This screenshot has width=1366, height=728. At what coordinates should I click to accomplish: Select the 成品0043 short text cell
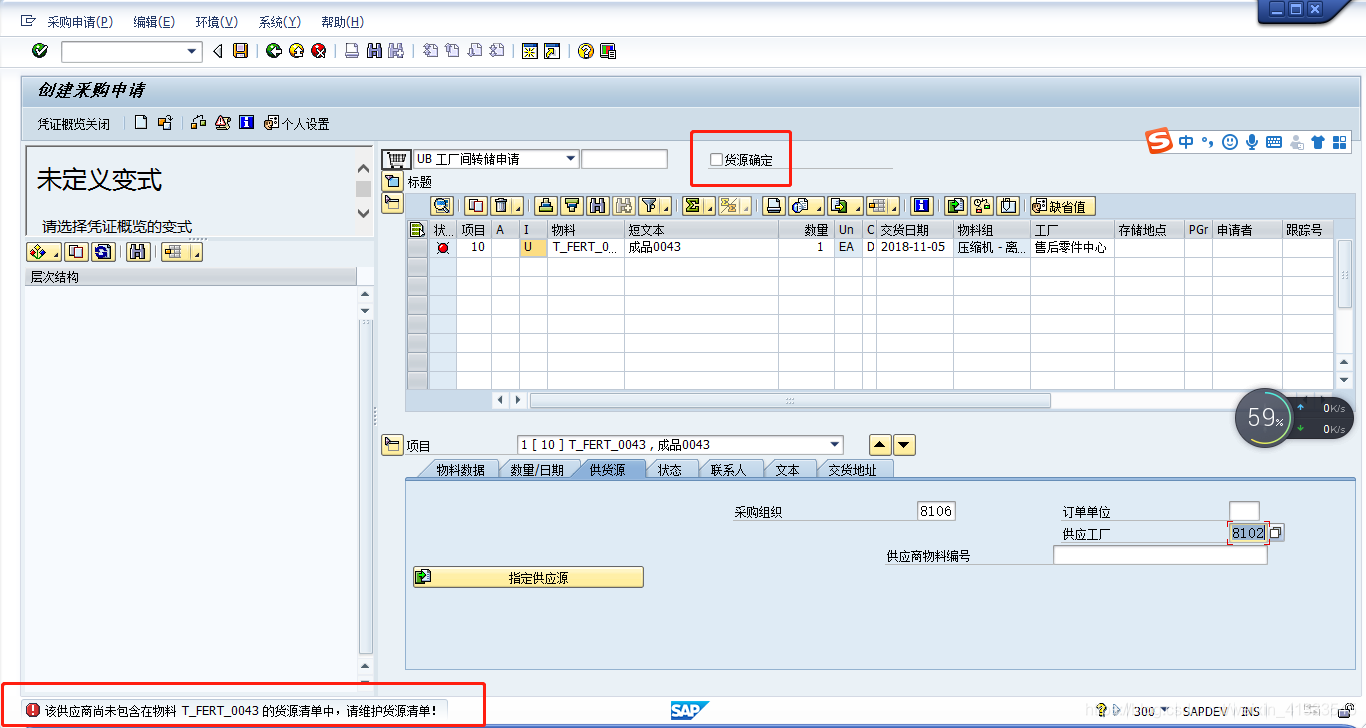coord(701,247)
